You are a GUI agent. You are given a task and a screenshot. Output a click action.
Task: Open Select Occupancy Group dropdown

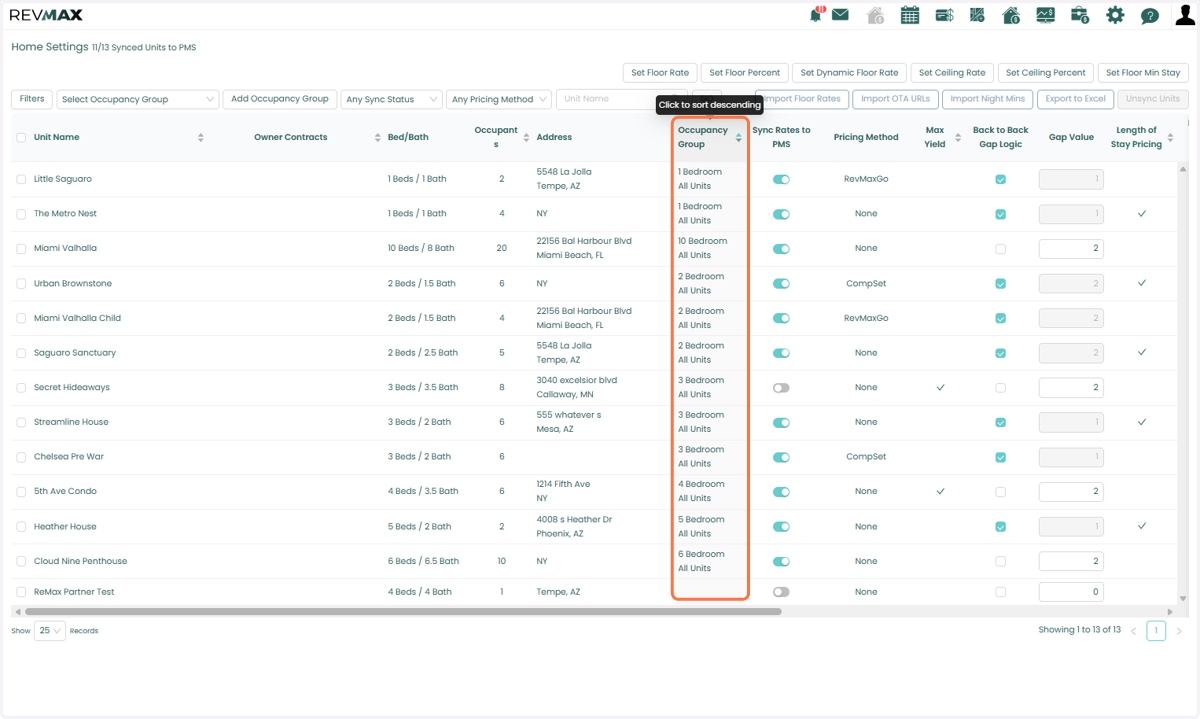138,99
